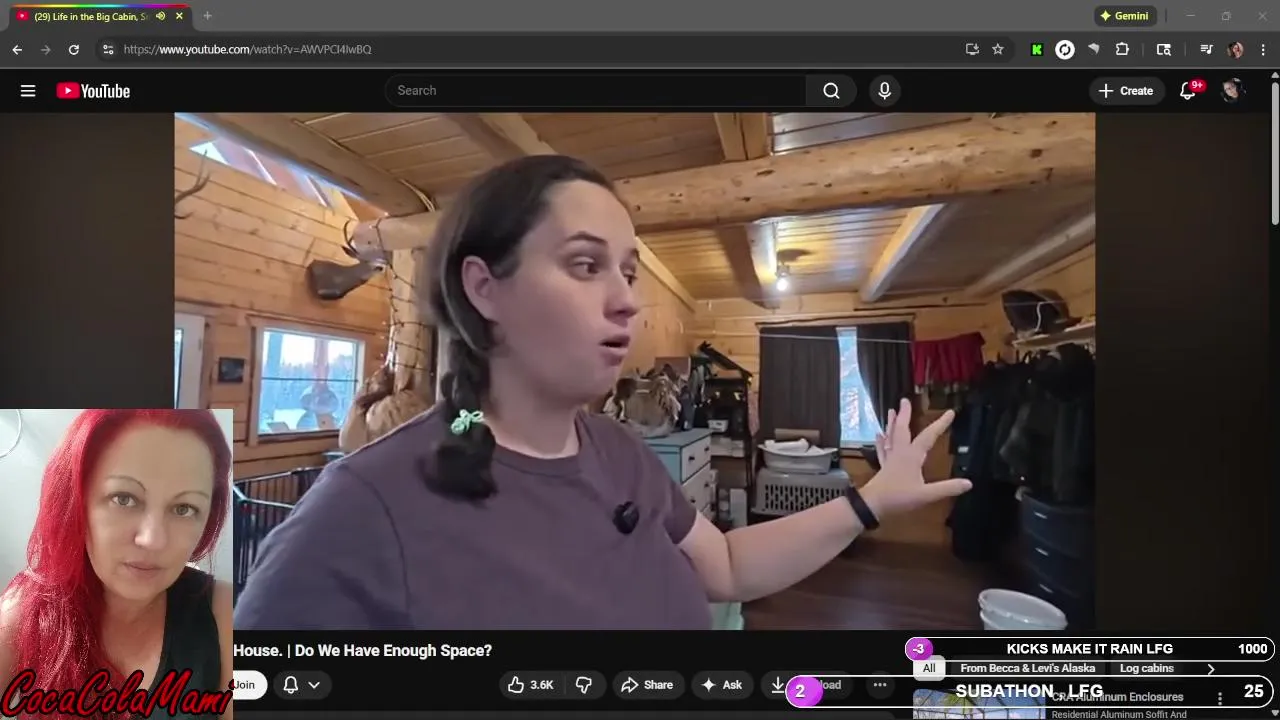Expand notification bell preferences dropdown
Image resolution: width=1280 pixels, height=720 pixels.
314,685
